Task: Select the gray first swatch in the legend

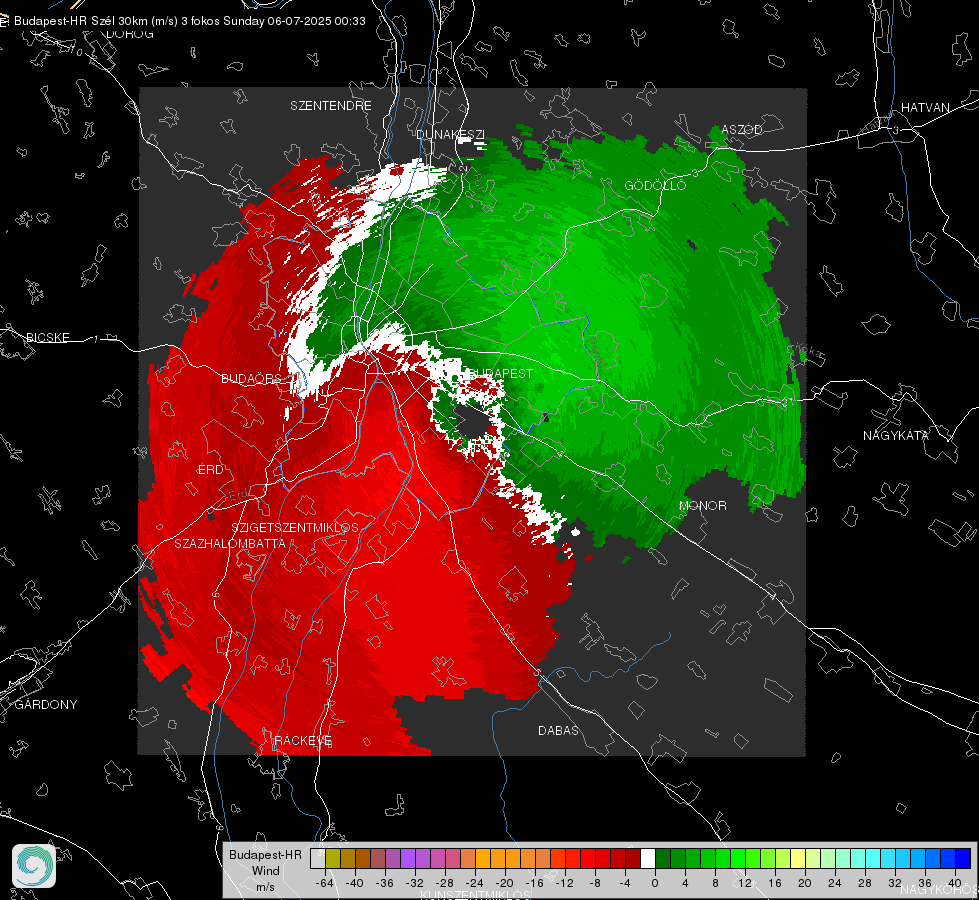Action: pyautogui.click(x=318, y=858)
